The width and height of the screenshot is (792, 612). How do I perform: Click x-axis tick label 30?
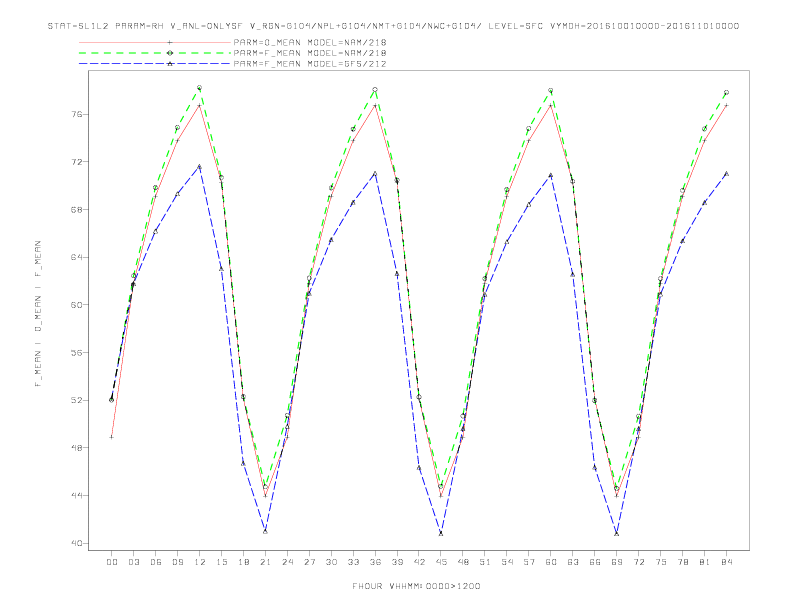331,562
